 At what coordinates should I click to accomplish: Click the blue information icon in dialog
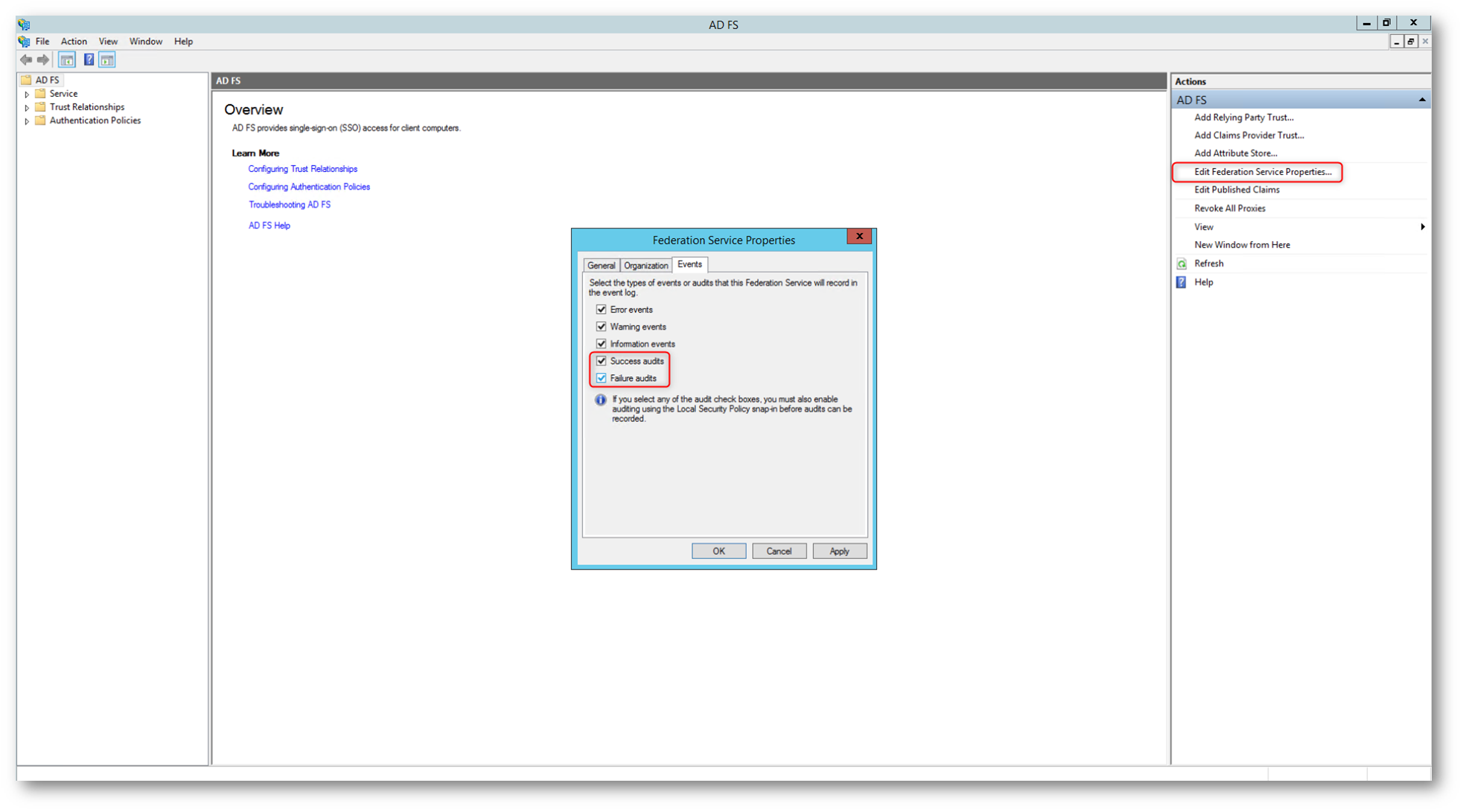pyautogui.click(x=600, y=400)
